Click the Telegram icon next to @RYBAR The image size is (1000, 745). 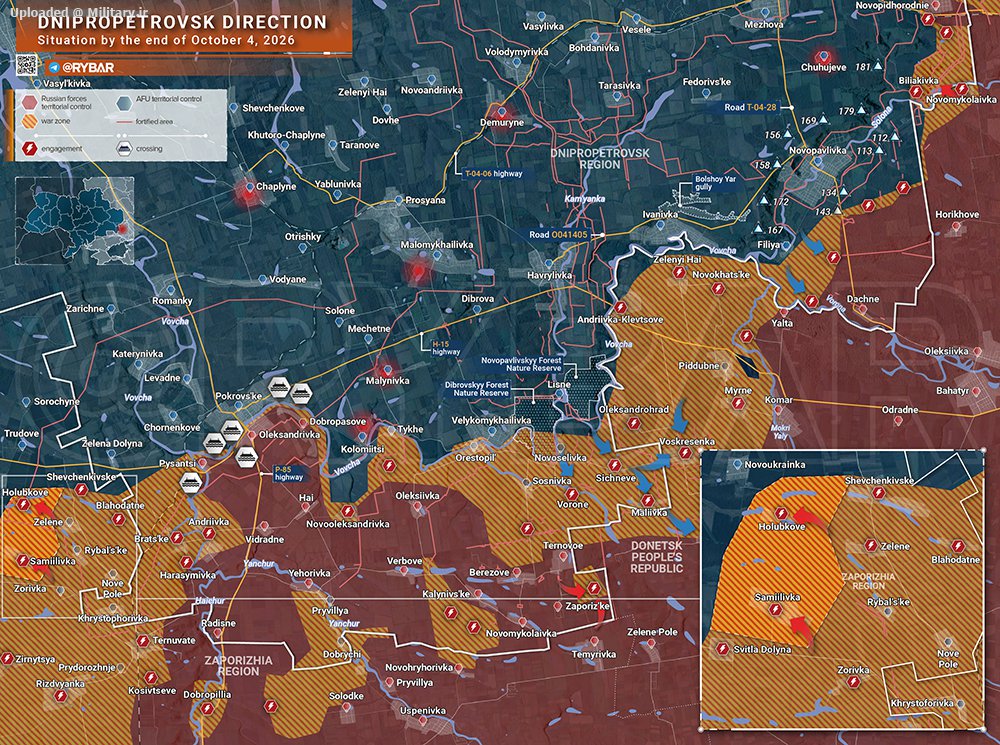(54, 68)
